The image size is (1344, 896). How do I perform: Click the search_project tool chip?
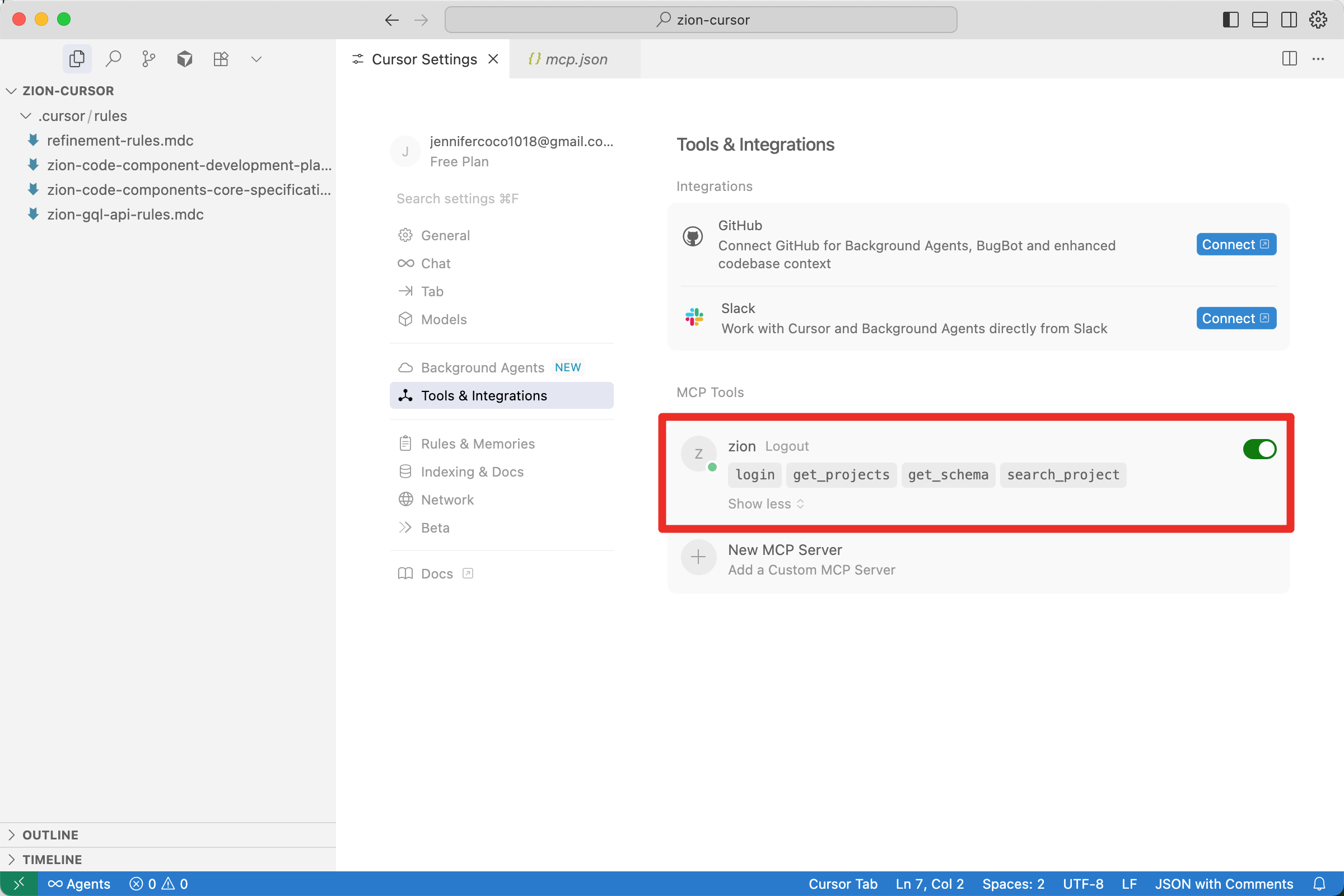tap(1063, 475)
